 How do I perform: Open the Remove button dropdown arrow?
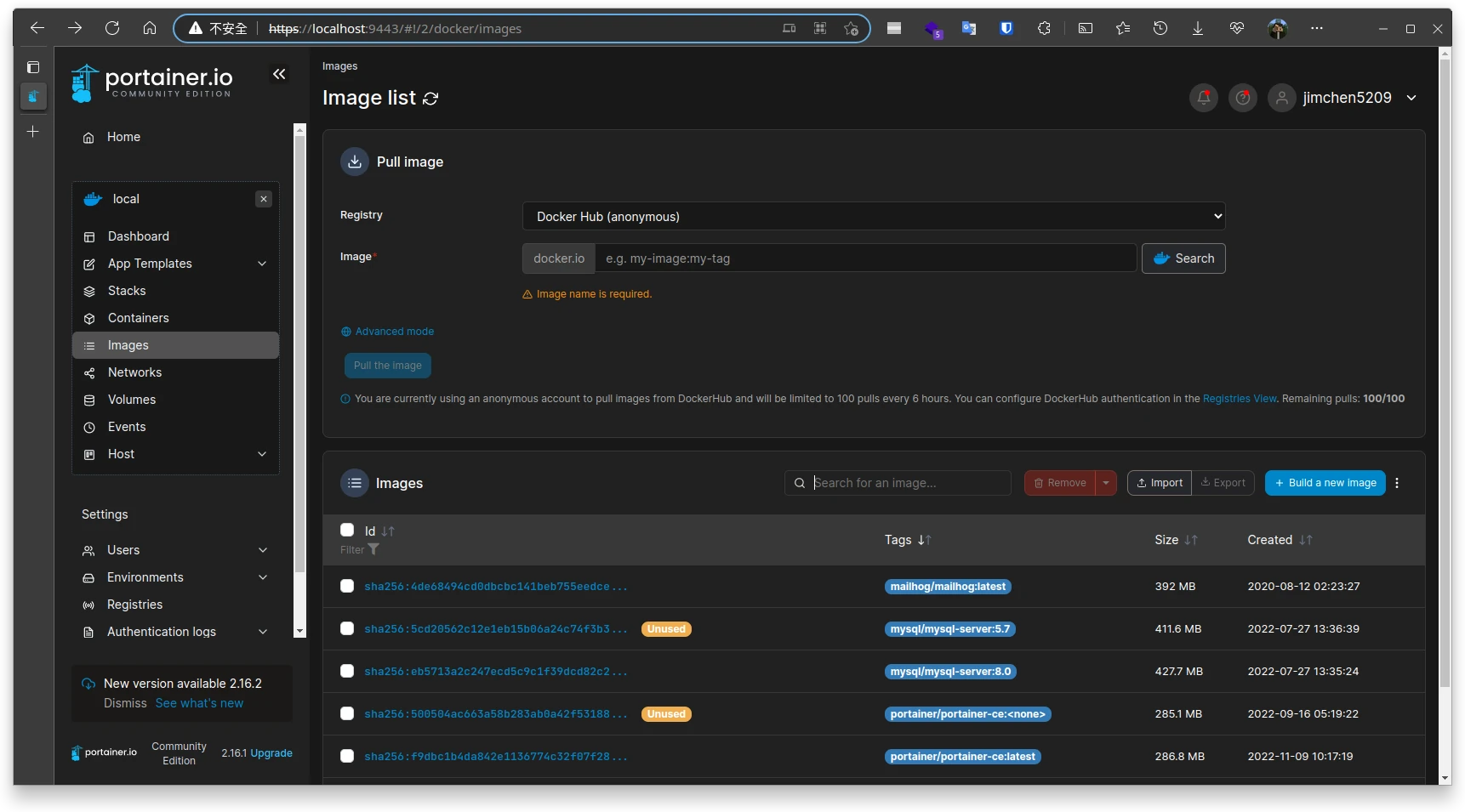tap(1106, 483)
